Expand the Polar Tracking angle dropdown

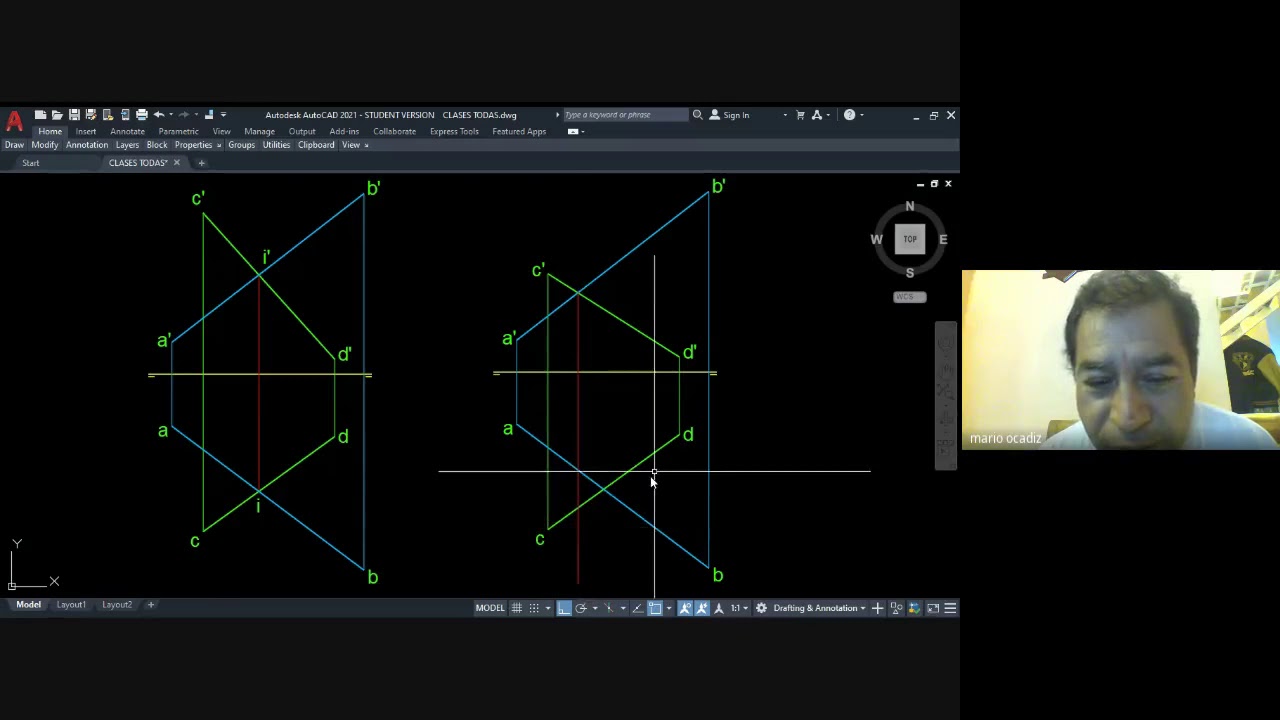tap(595, 608)
